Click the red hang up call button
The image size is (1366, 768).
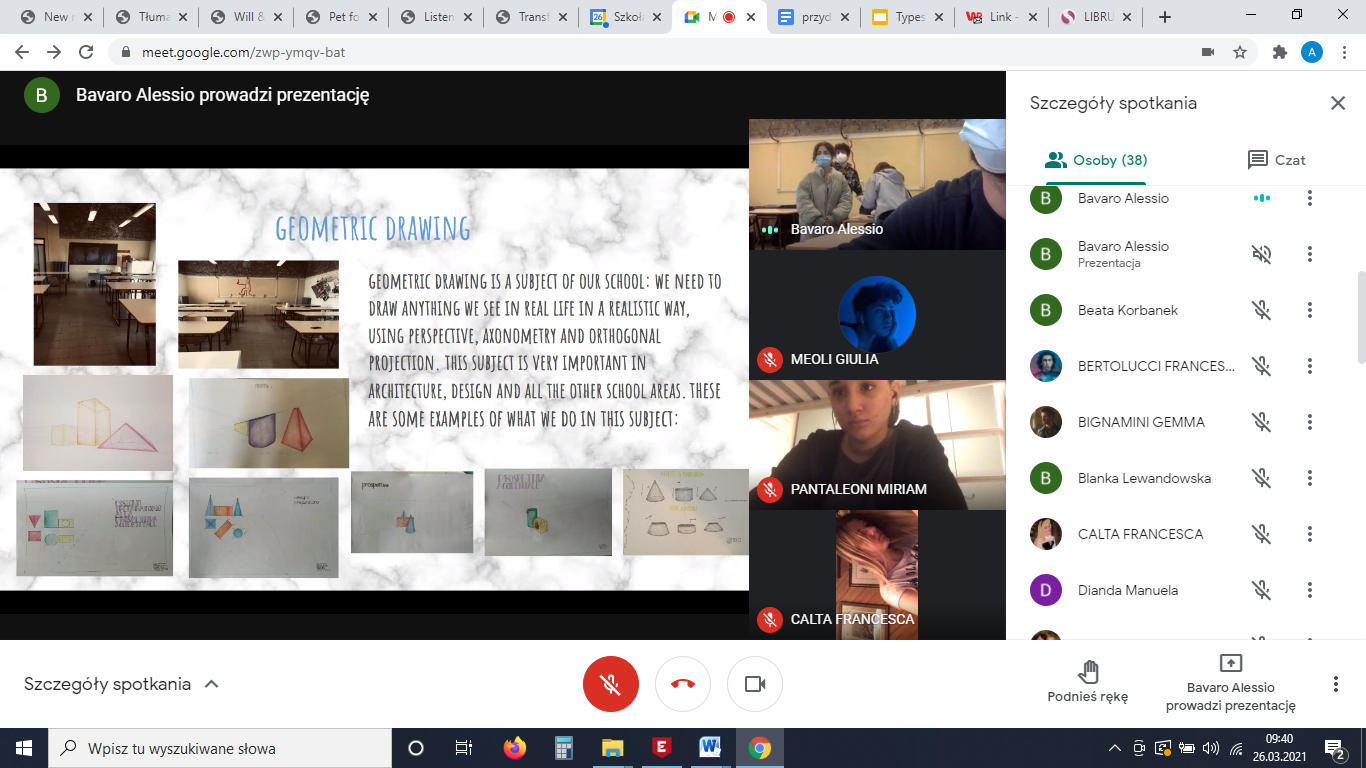(x=683, y=684)
